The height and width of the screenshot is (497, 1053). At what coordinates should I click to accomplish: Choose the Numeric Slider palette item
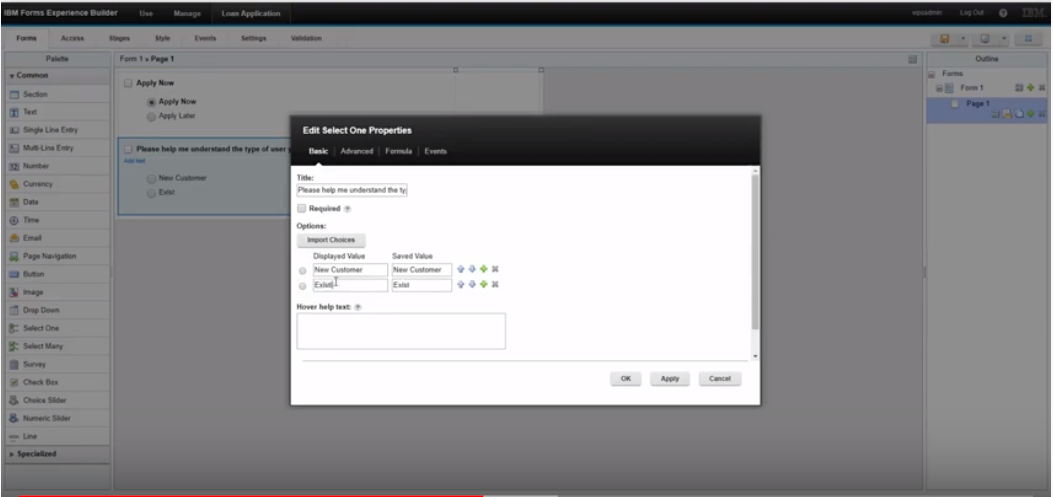pyautogui.click(x=57, y=418)
